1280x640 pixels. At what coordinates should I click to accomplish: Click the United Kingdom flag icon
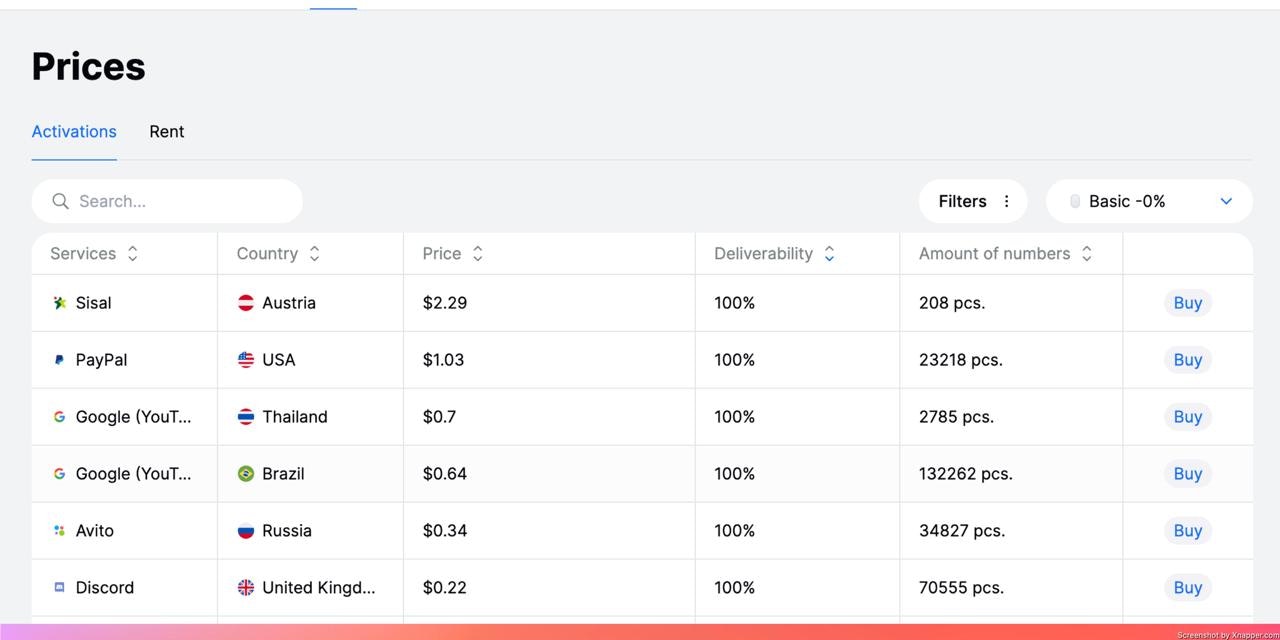[246, 588]
